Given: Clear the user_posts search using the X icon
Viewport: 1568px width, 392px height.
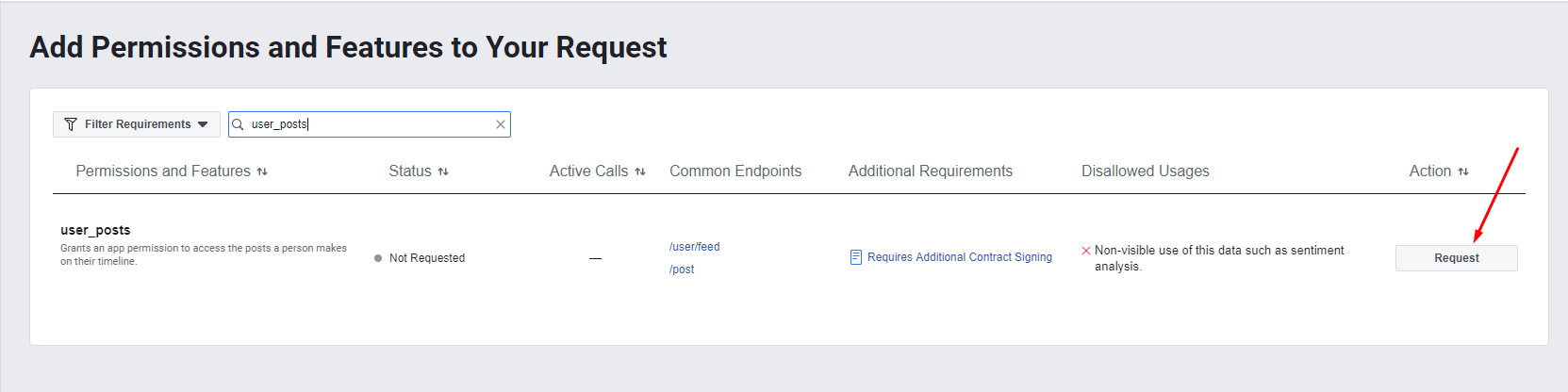Looking at the screenshot, I should pos(501,124).
